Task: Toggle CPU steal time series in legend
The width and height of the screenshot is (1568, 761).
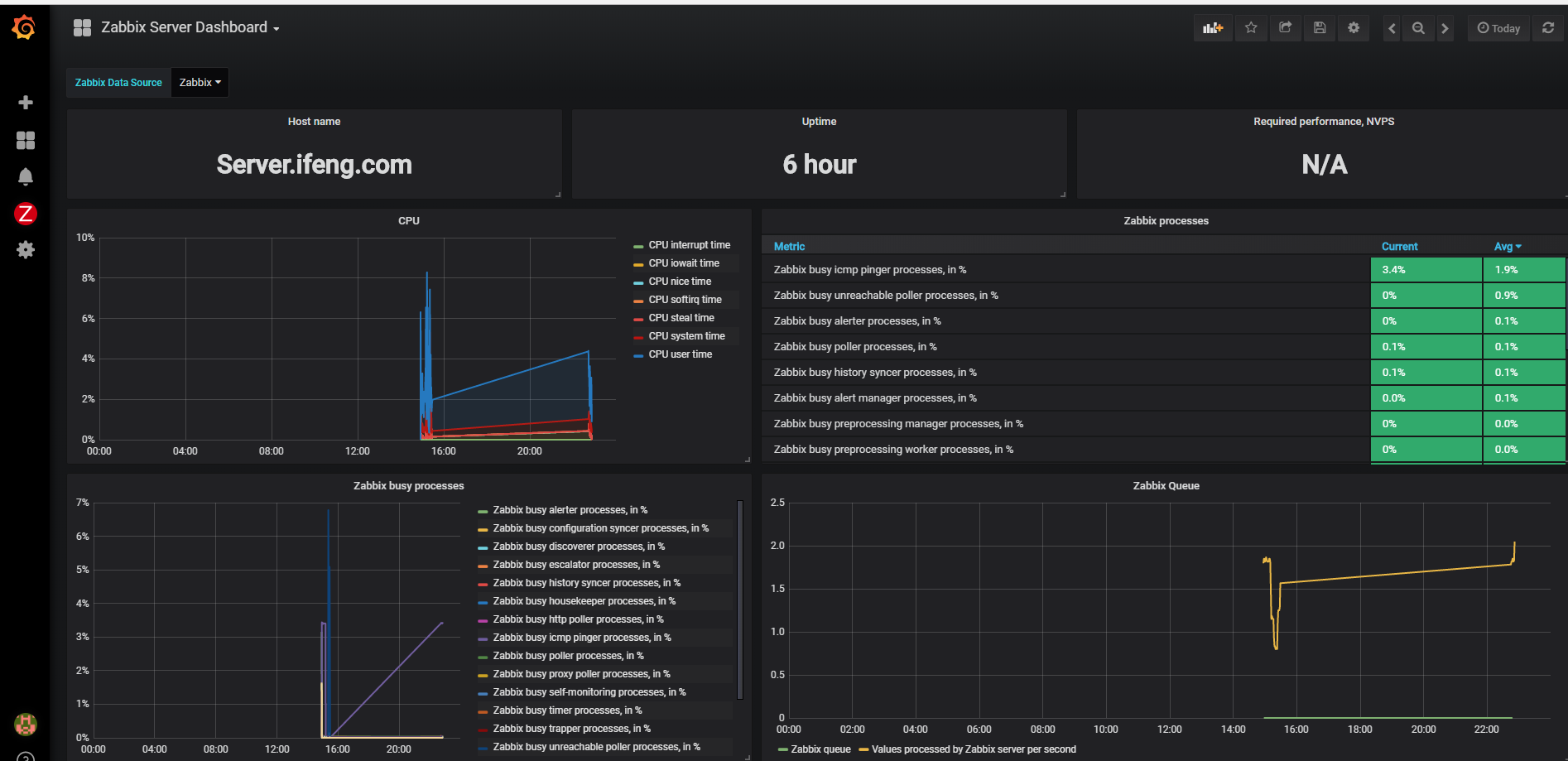Action: [681, 318]
